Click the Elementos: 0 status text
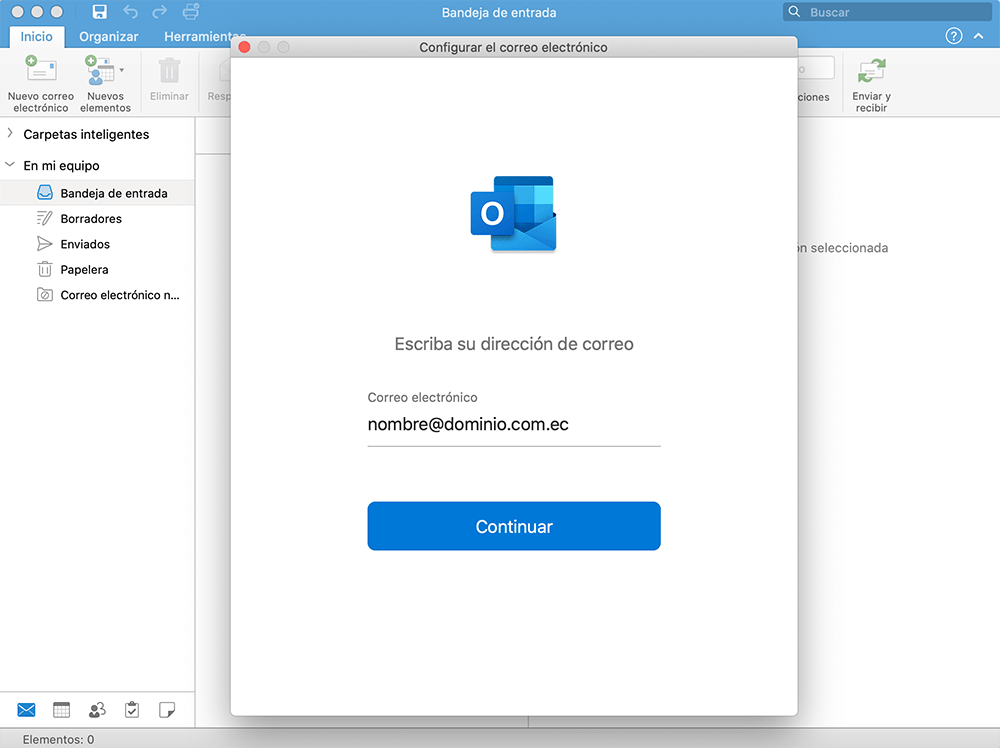This screenshot has width=1000, height=748. (58, 739)
